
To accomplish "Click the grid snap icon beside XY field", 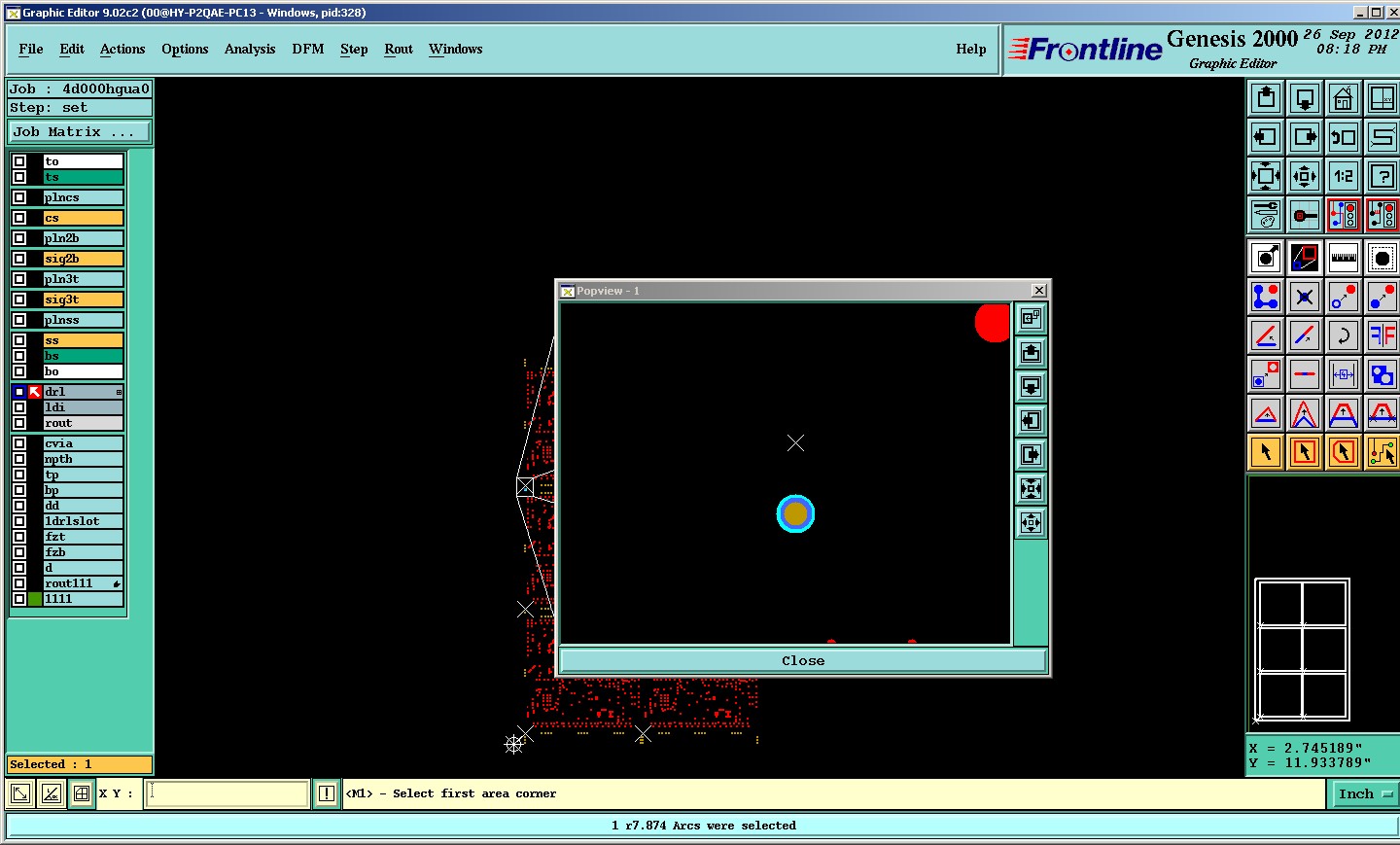I will click(x=82, y=793).
